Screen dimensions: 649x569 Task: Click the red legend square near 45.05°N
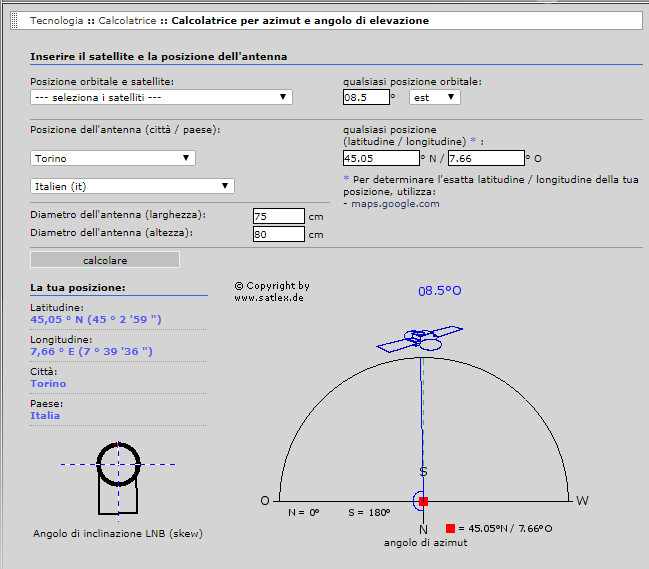point(450,528)
